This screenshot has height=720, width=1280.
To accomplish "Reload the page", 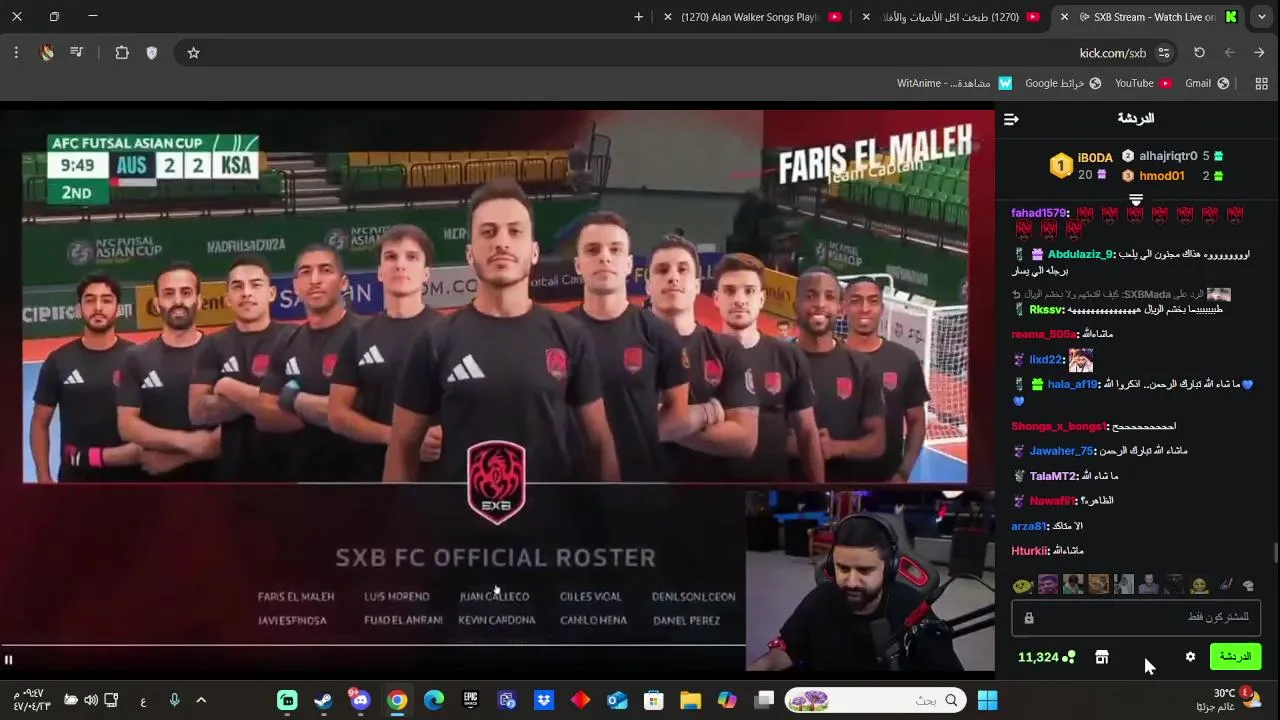I will pyautogui.click(x=1199, y=53).
